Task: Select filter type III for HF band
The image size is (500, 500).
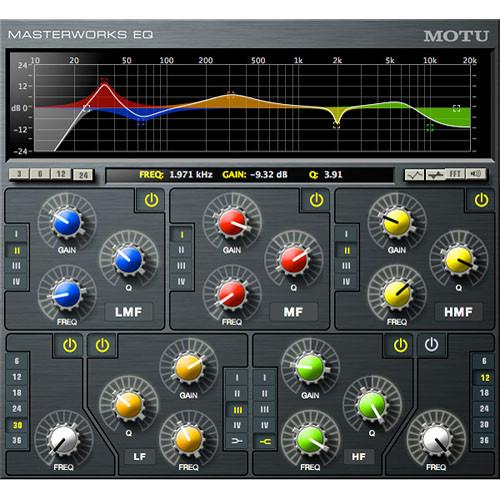Action: tap(265, 410)
